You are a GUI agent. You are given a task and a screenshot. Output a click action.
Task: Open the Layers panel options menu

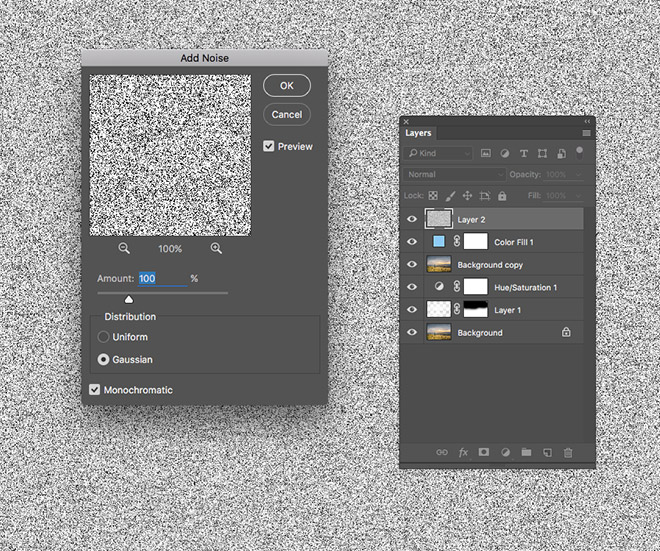pos(586,133)
